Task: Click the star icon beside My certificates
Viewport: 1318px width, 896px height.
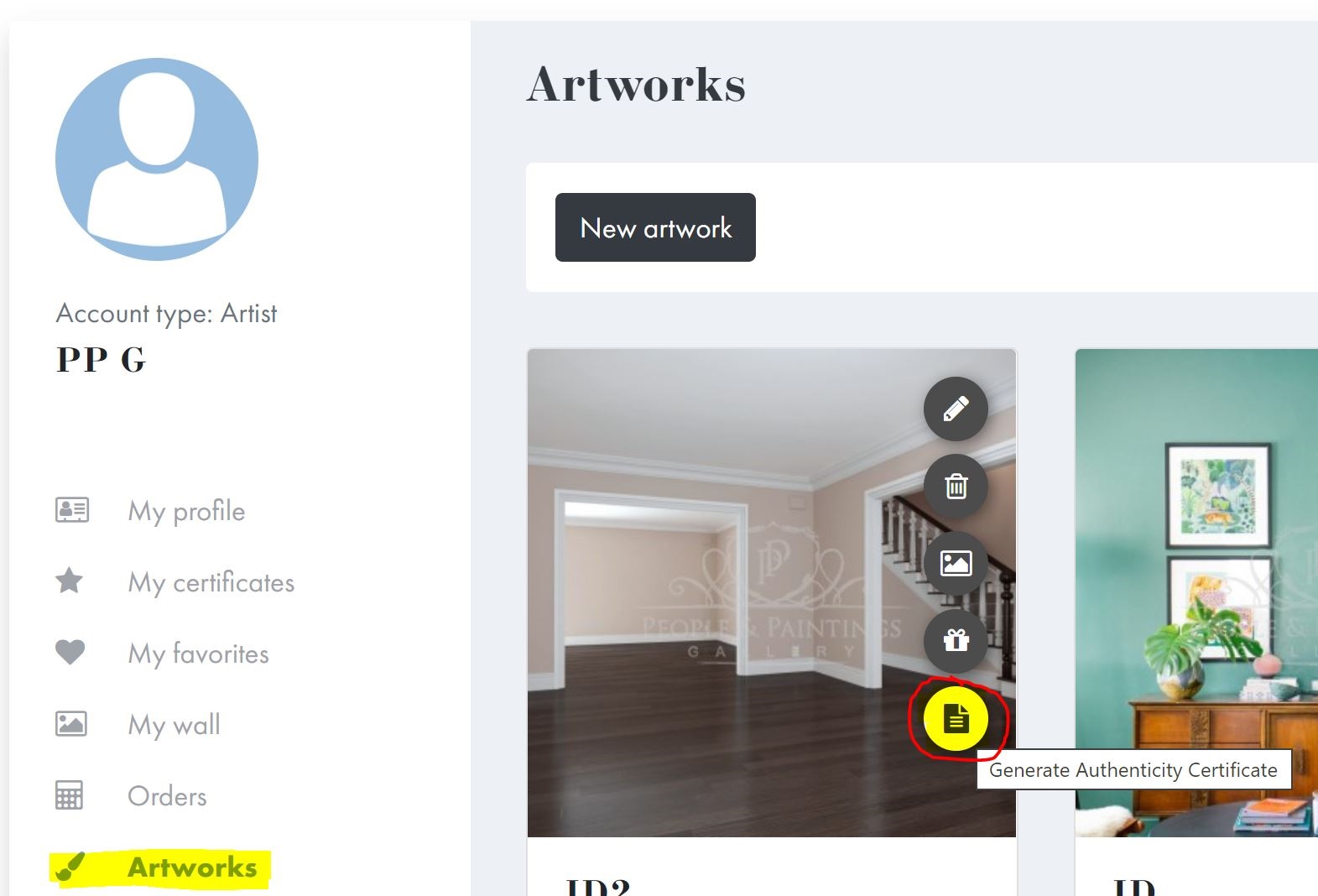Action: coord(70,581)
